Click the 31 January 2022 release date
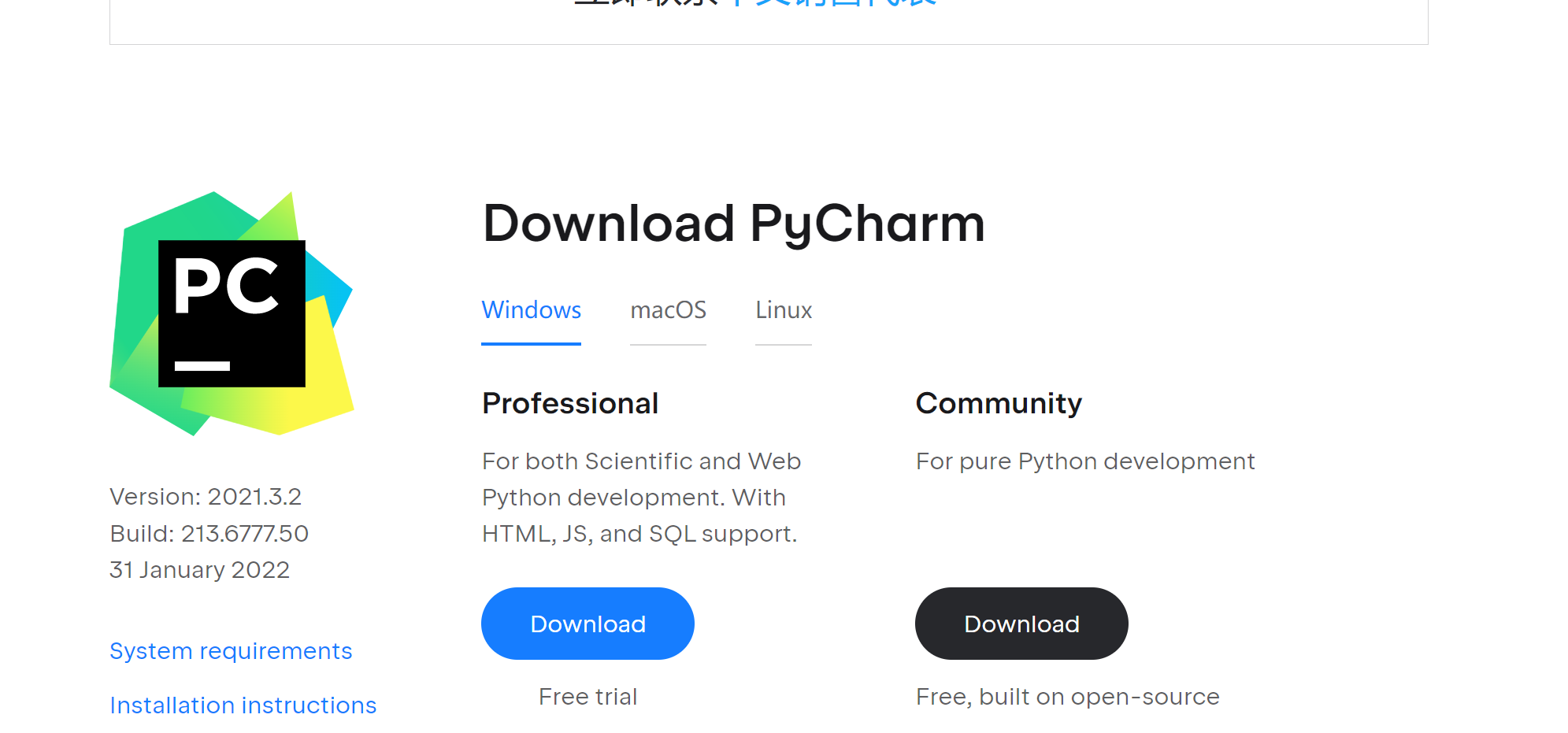 pos(200,570)
